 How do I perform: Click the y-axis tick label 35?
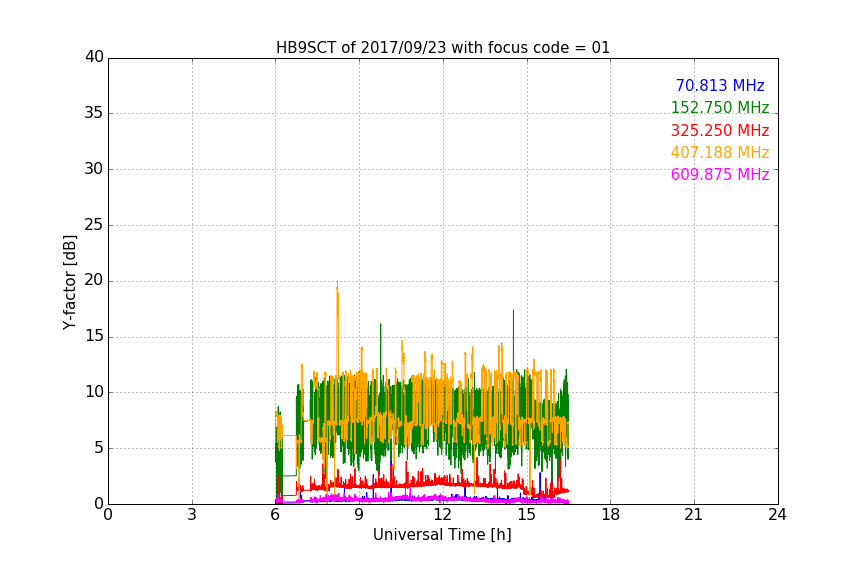point(94,113)
